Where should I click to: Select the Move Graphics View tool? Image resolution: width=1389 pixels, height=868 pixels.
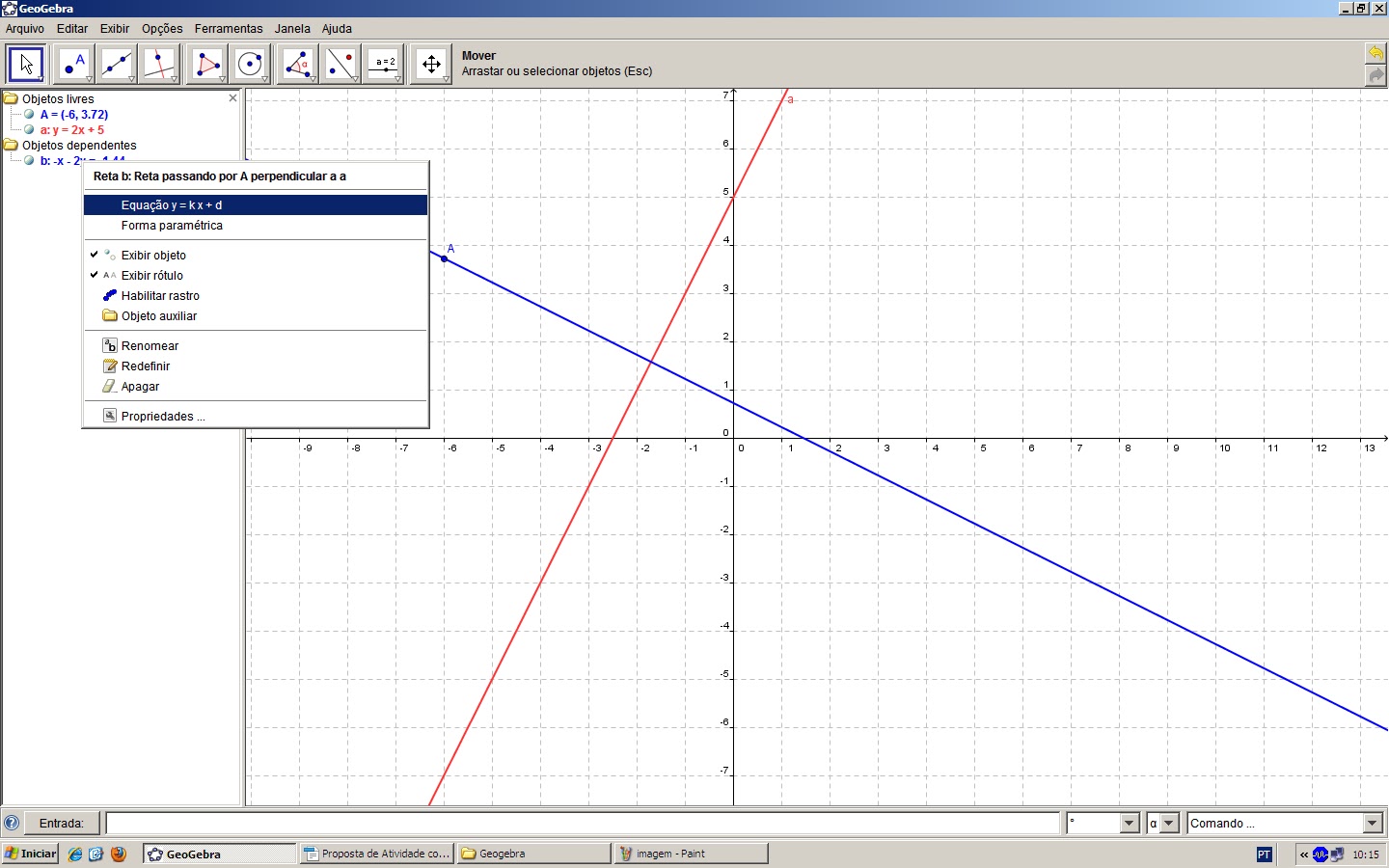(431, 65)
